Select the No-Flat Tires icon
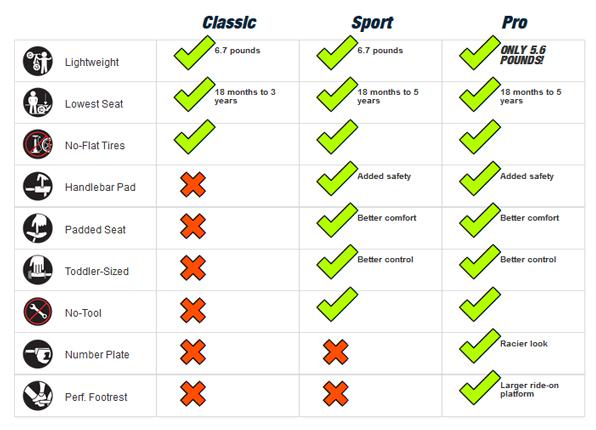This screenshot has width=596, height=430. click(x=38, y=144)
